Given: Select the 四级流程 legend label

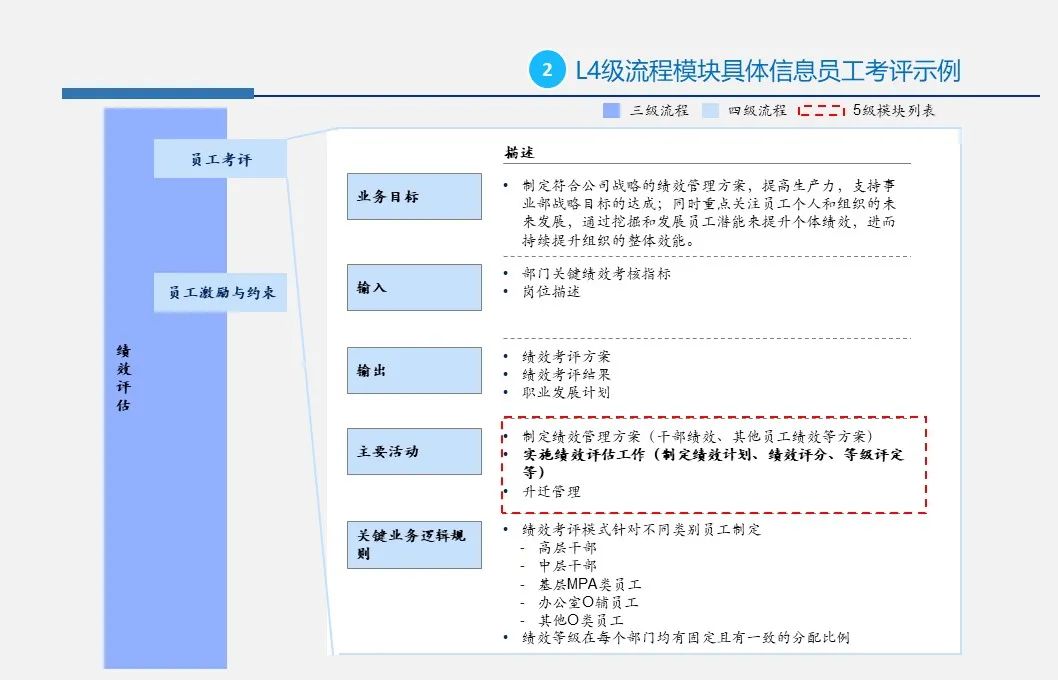Looking at the screenshot, I should point(757,111).
